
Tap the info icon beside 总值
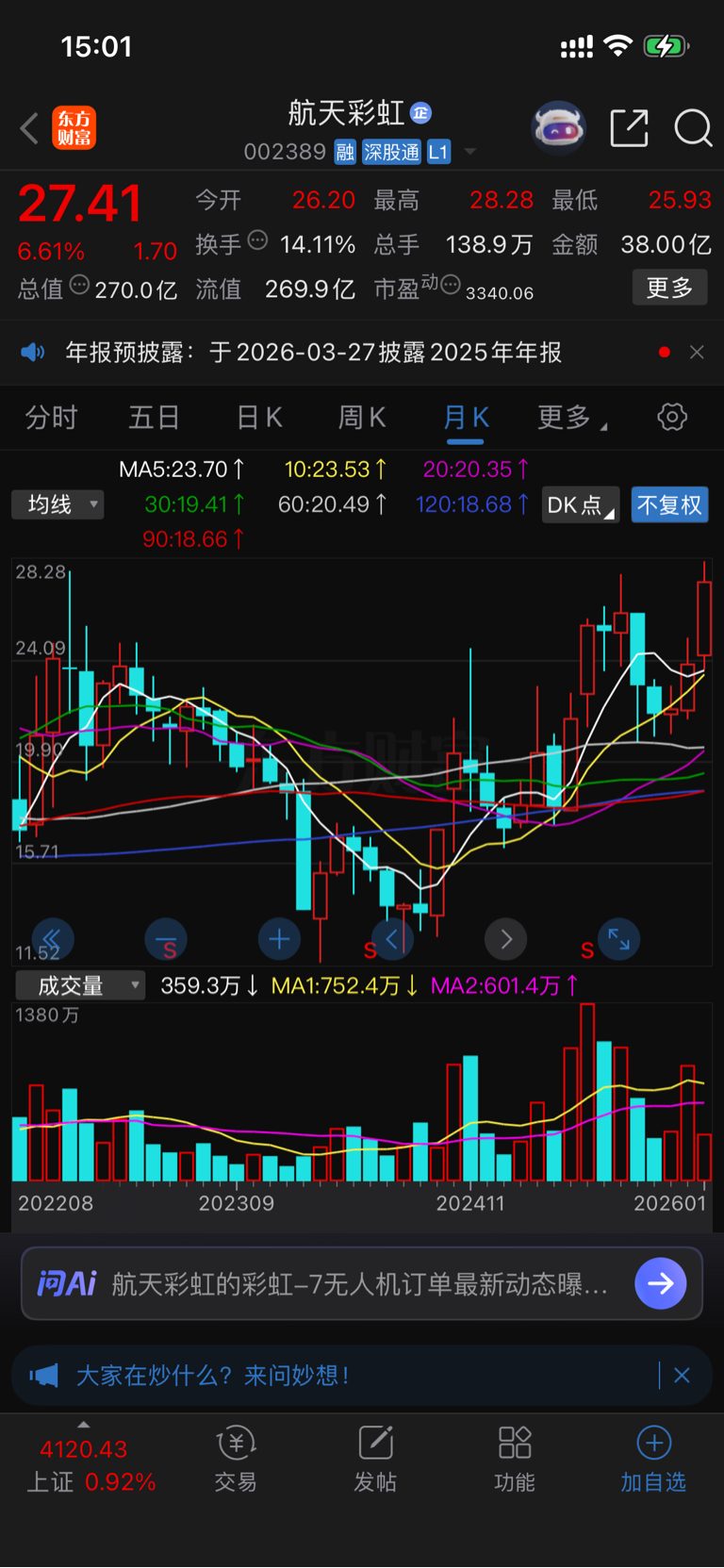pos(79,285)
